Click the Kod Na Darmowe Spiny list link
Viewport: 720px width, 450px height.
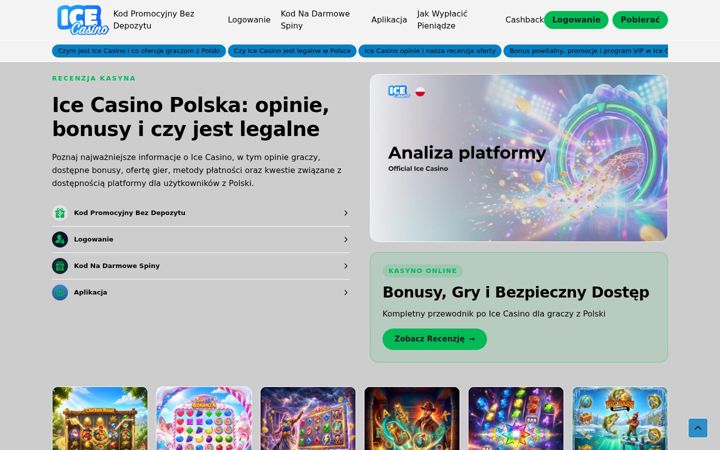coord(201,266)
